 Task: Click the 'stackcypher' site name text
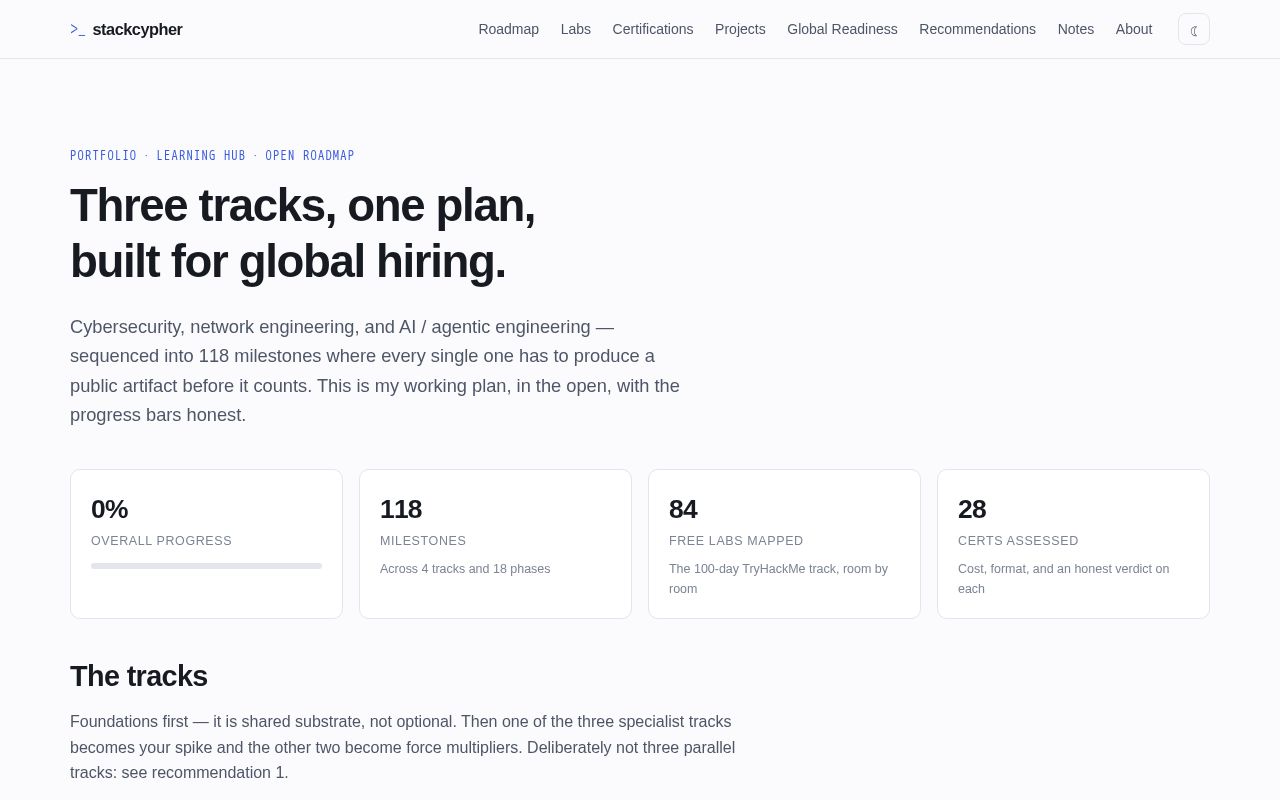tap(137, 29)
